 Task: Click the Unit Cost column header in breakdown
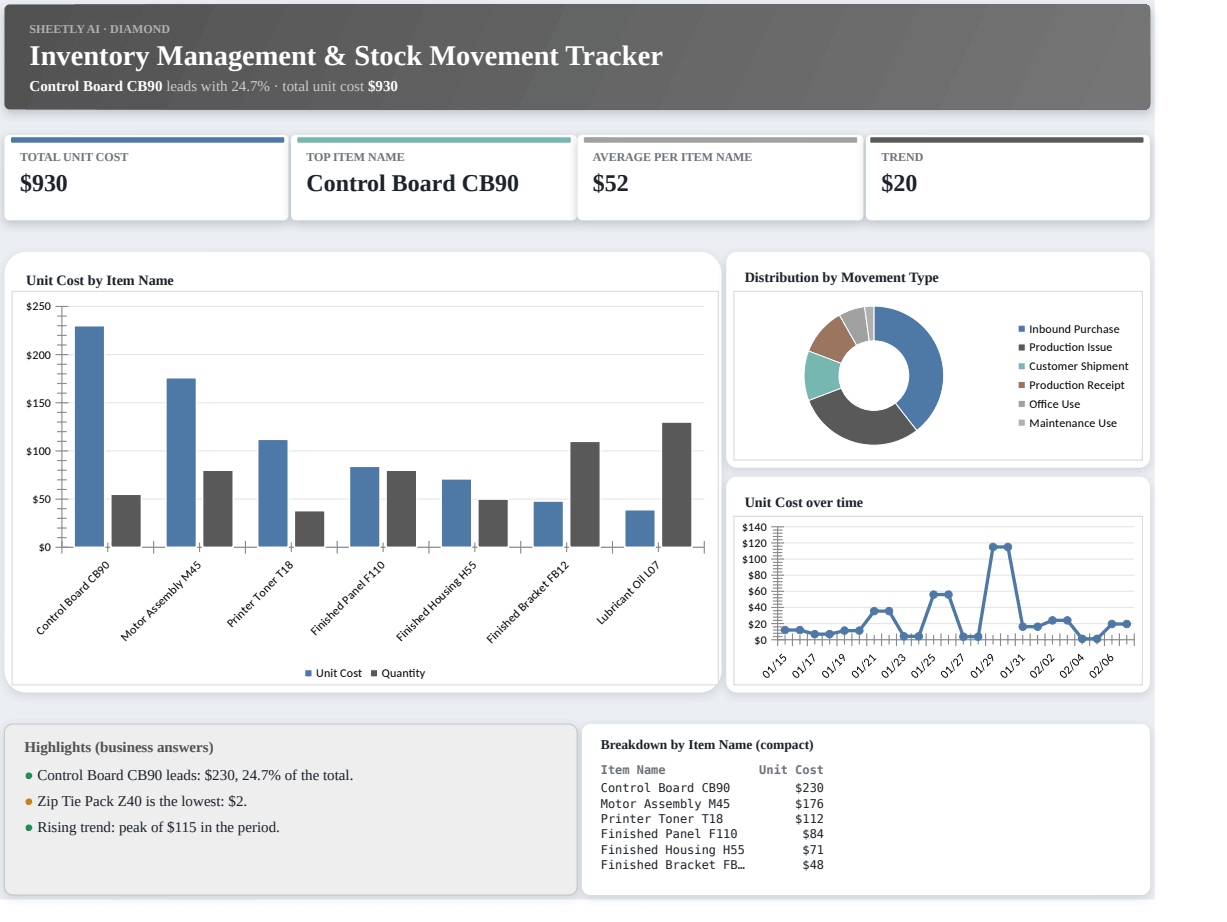tap(791, 770)
